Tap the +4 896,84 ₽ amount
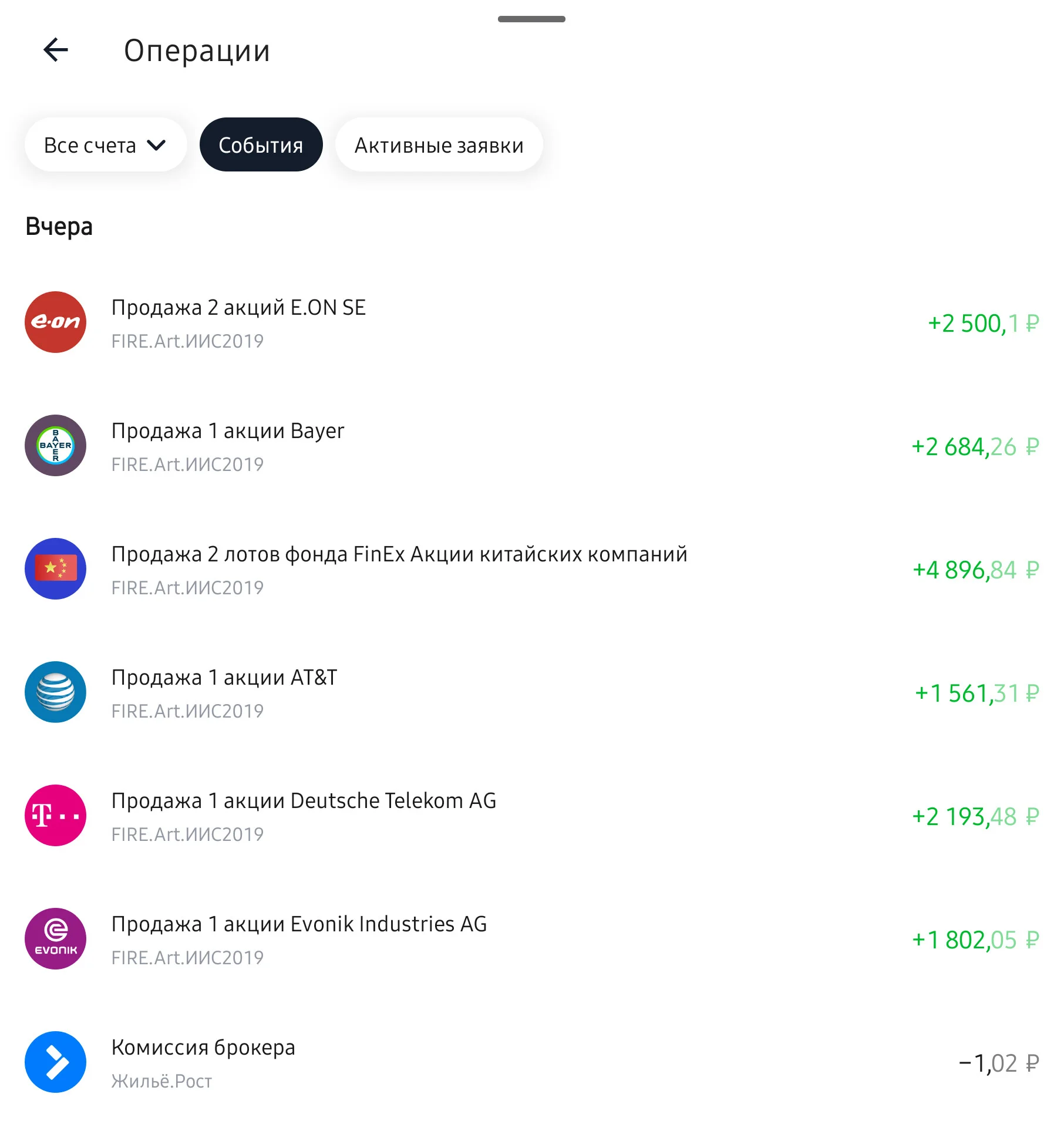Image resolution: width=1064 pixels, height=1131 pixels. pyautogui.click(x=975, y=570)
